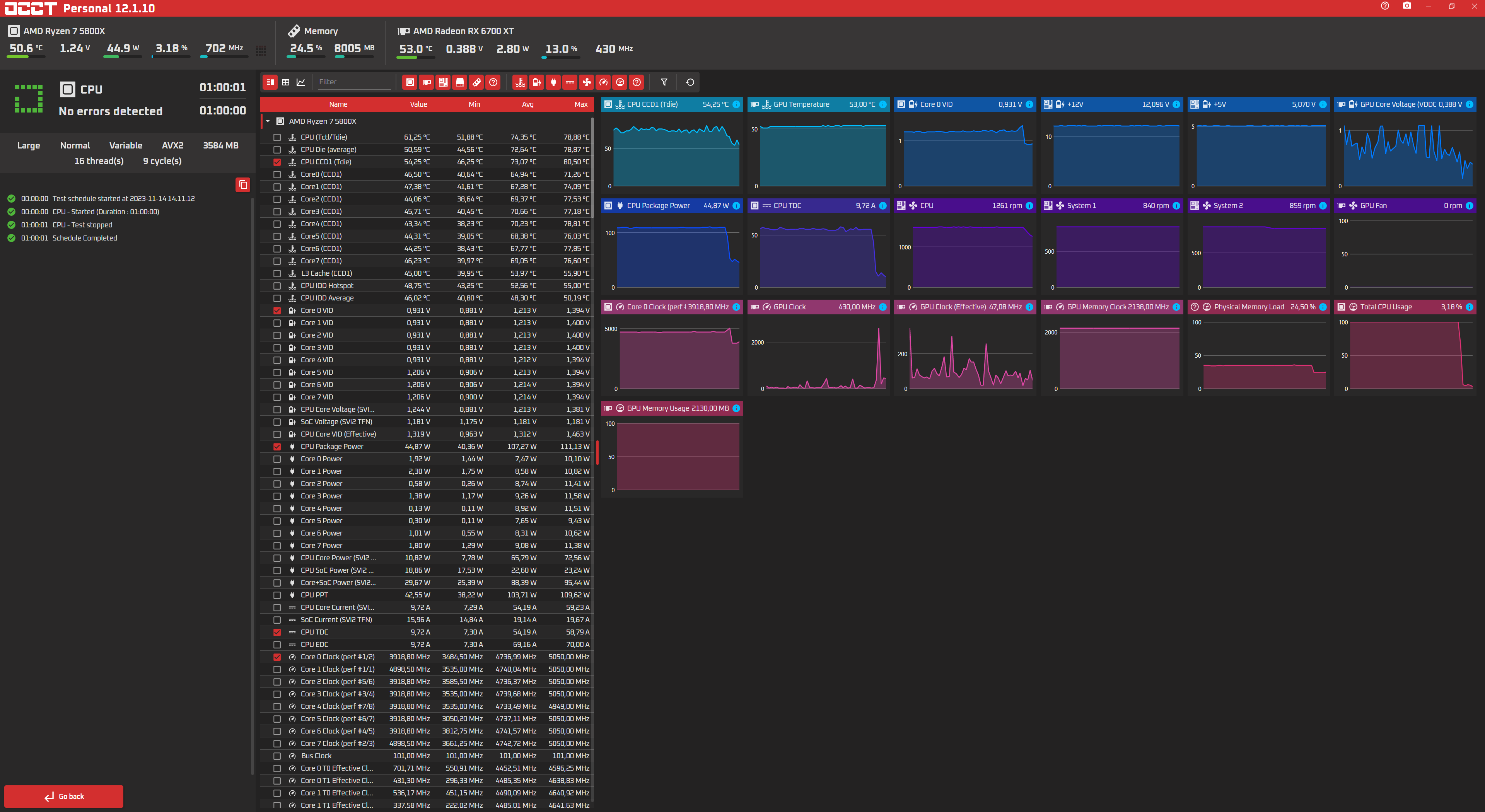Click the Memory 24.5 % usage progress bar
The width and height of the screenshot is (1485, 812).
pos(306,57)
